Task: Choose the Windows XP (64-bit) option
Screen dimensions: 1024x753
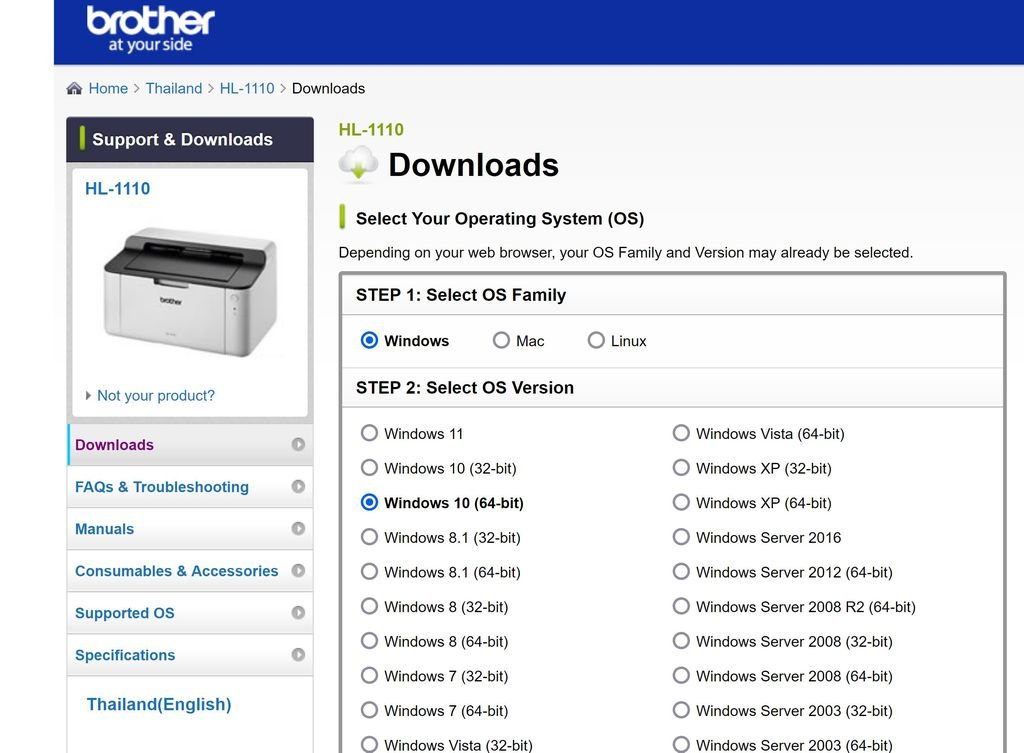Action: point(681,502)
